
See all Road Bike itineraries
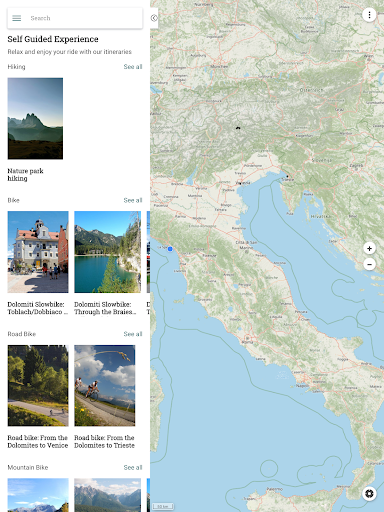pyautogui.click(x=133, y=334)
